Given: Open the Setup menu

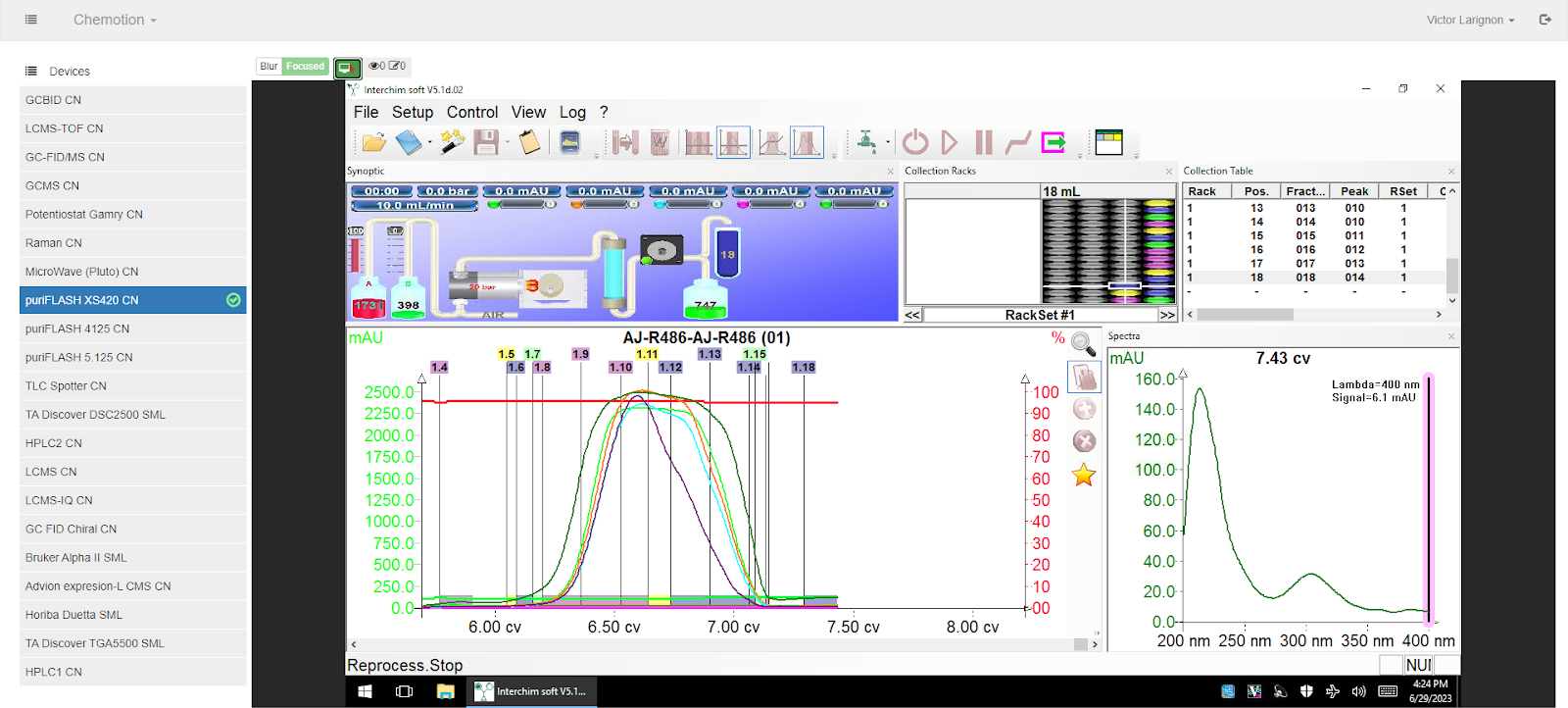Looking at the screenshot, I should [412, 113].
